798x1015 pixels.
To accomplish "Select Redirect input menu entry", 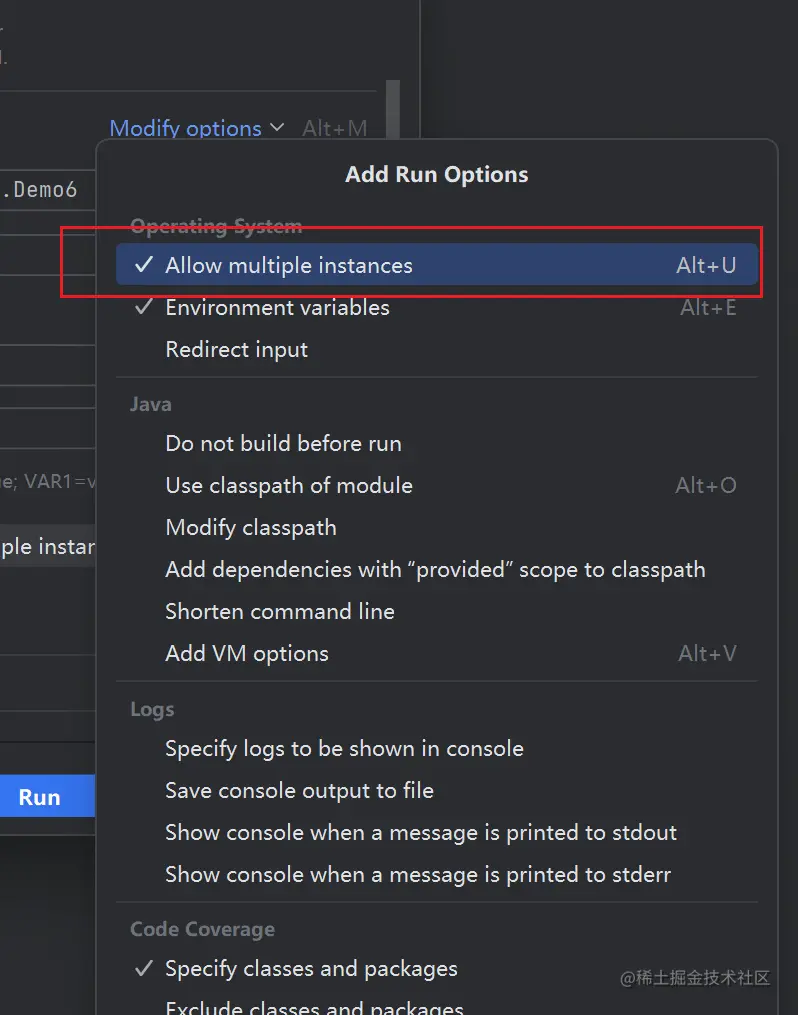I will [x=237, y=350].
